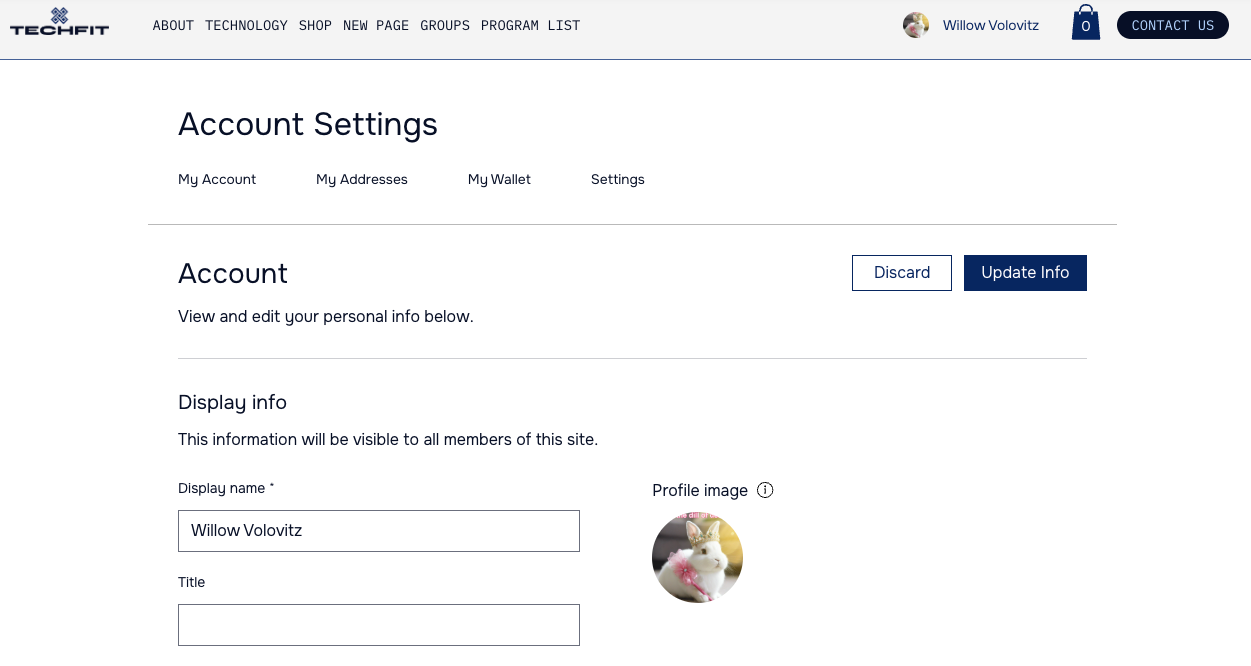Screen dimensions: 1251x666
Task: Open the PROGRAM LIST menu item
Action: [531, 25]
